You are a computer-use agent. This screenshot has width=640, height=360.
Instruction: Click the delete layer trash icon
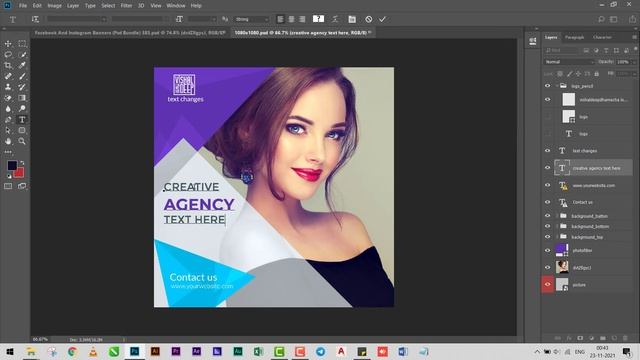(x=625, y=338)
